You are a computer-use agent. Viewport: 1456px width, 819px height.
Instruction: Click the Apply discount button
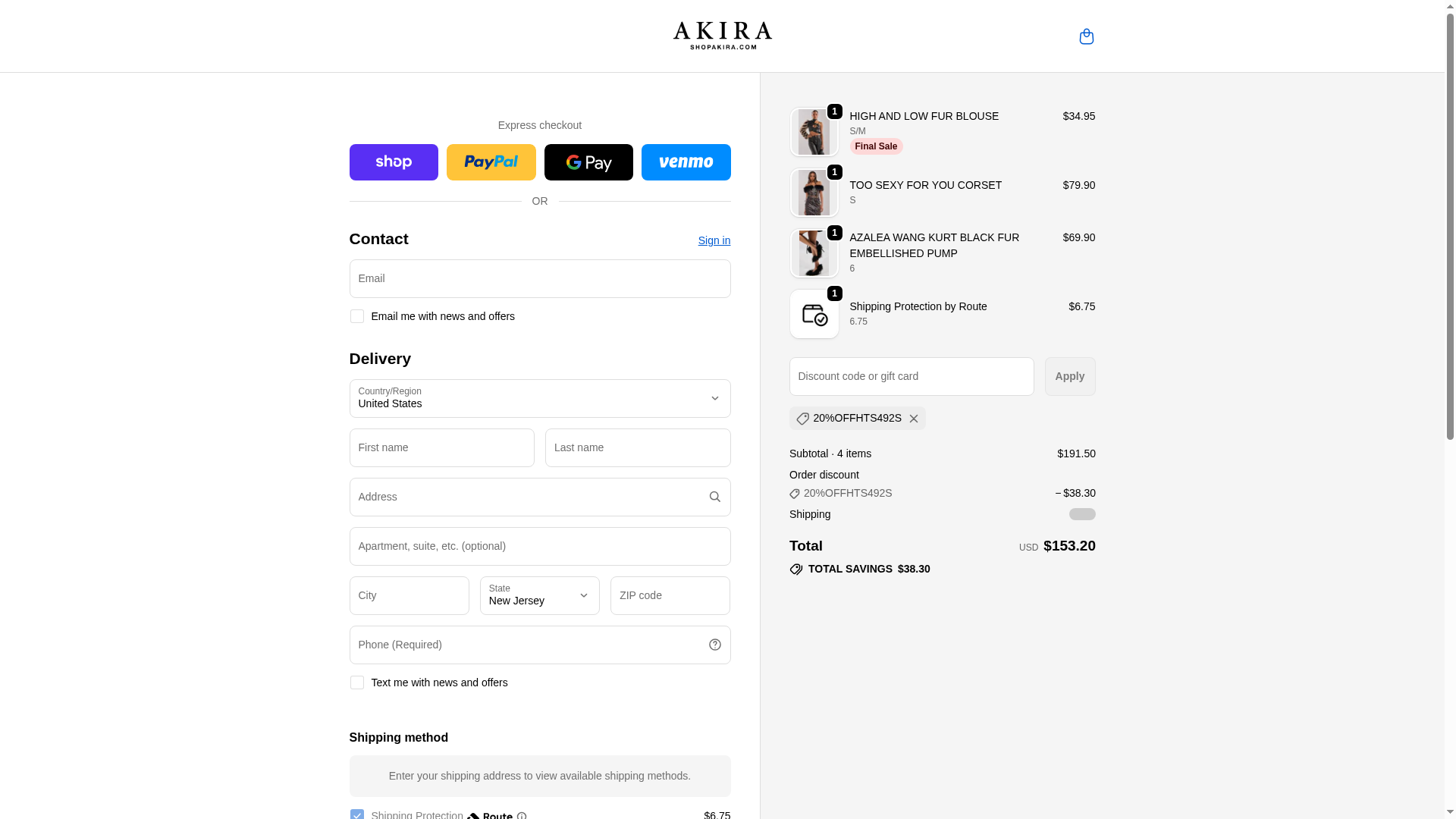click(x=1069, y=376)
